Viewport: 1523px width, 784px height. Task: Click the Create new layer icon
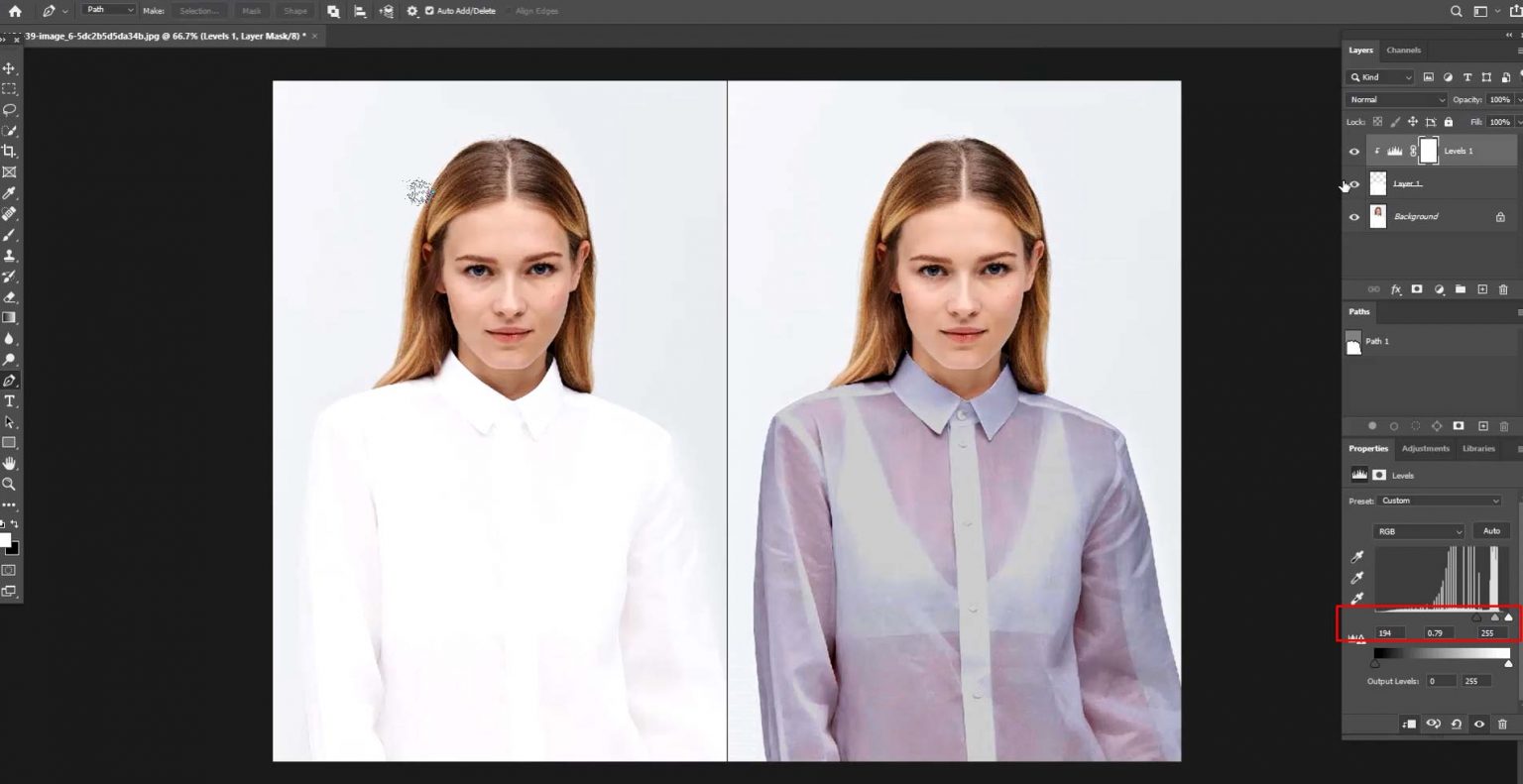(x=1481, y=288)
